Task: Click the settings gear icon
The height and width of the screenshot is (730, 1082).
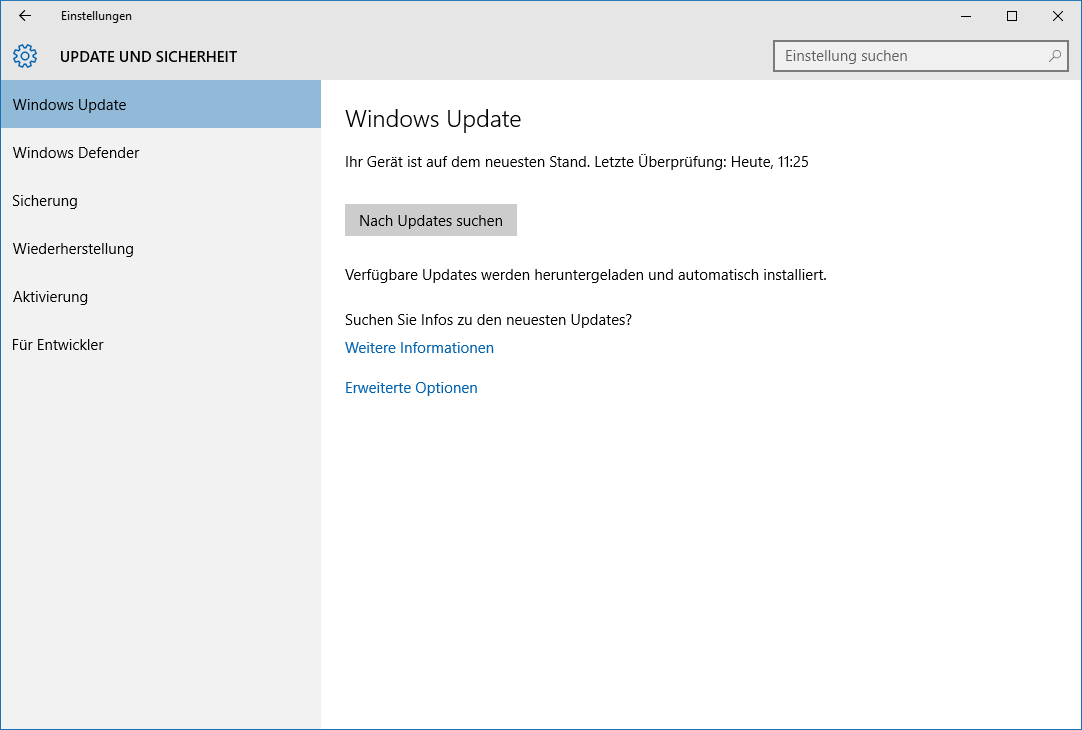Action: pos(25,56)
